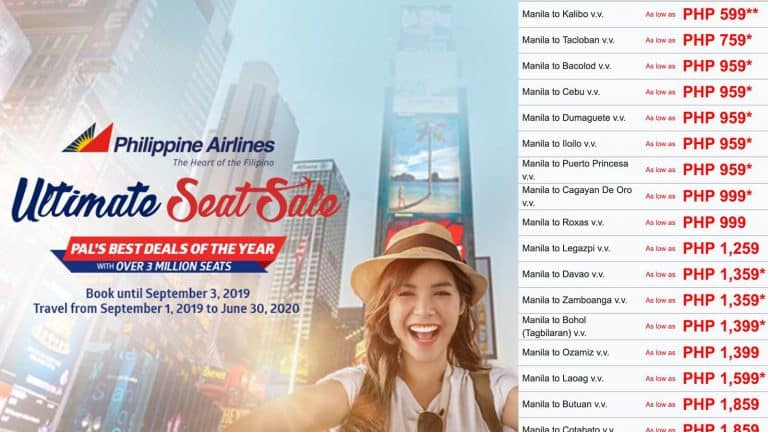Image resolution: width=768 pixels, height=432 pixels.
Task: Open the Manila to Roxas fare row
Action: [x=643, y=222]
